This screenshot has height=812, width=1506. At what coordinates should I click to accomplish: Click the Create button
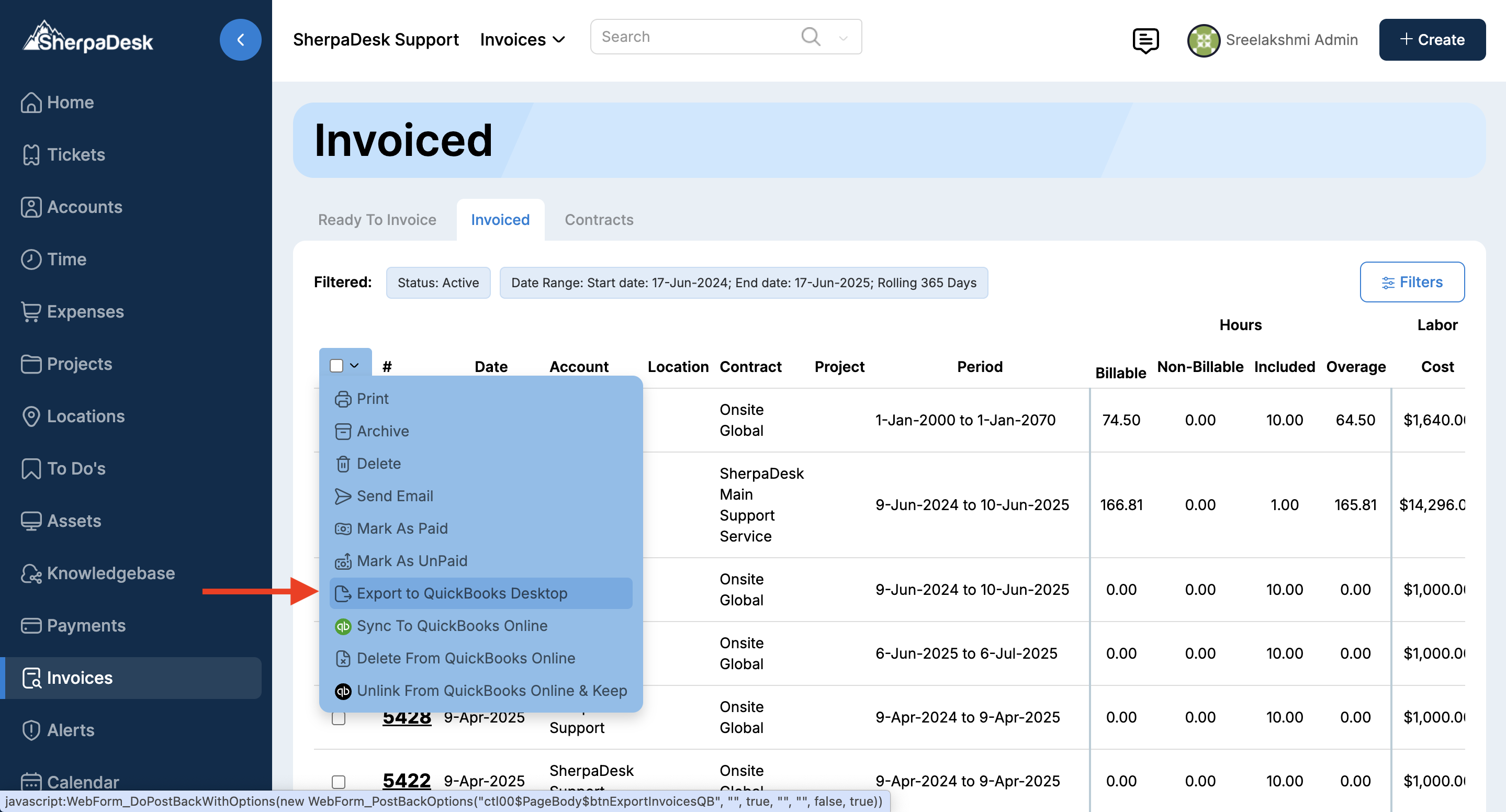(1432, 40)
